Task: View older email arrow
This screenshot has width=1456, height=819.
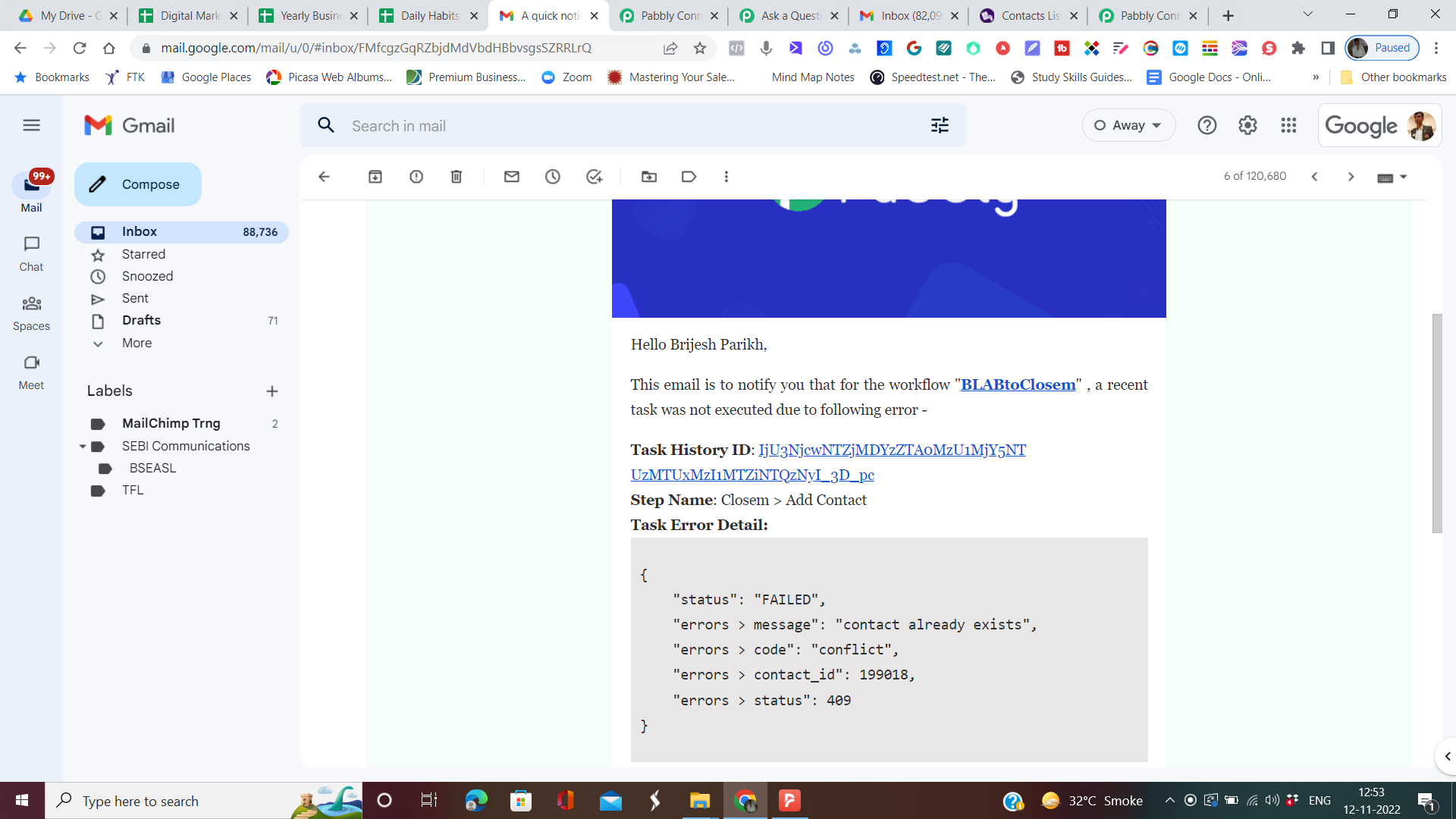Action: (x=1351, y=177)
